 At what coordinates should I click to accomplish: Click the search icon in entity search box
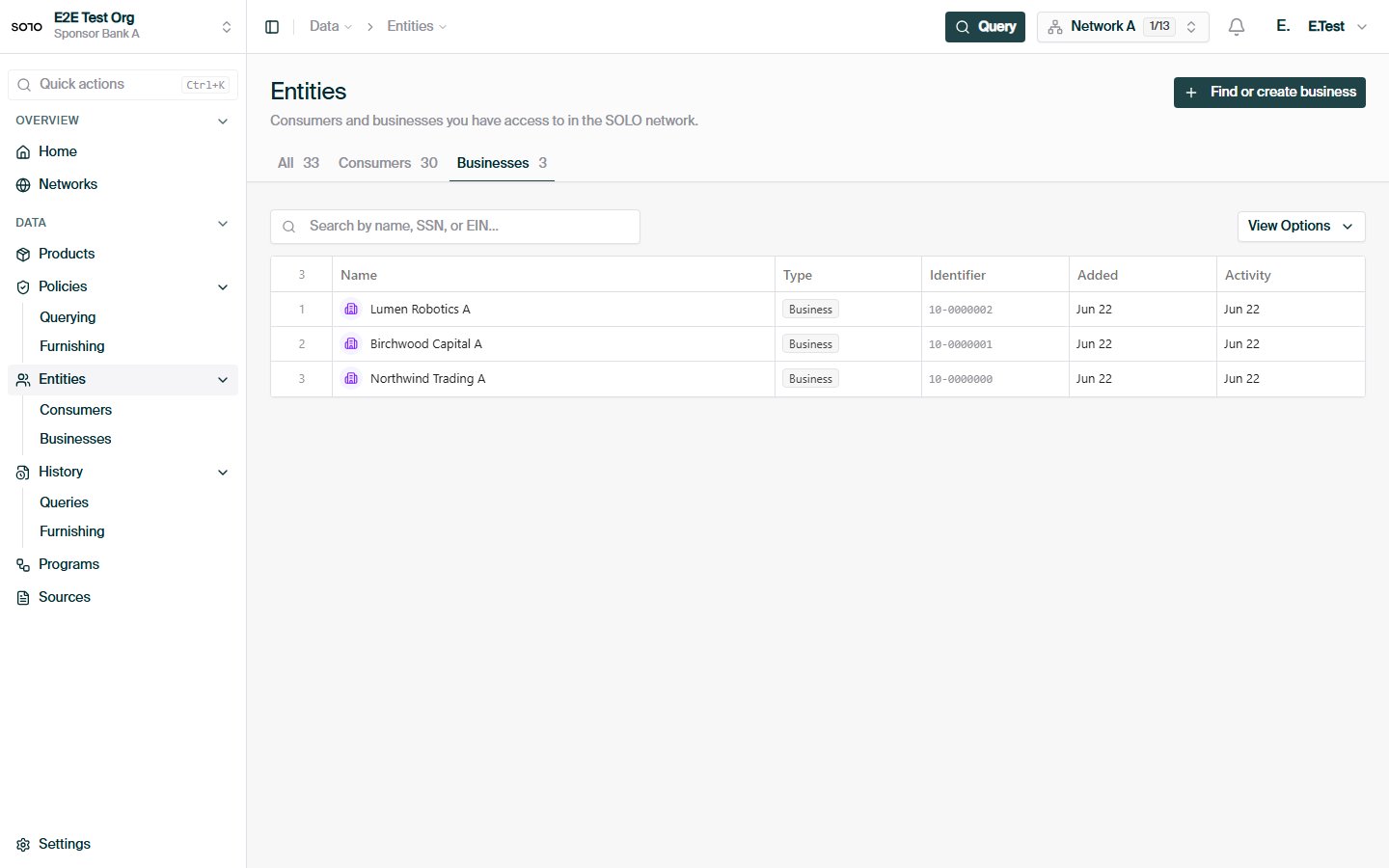288,227
